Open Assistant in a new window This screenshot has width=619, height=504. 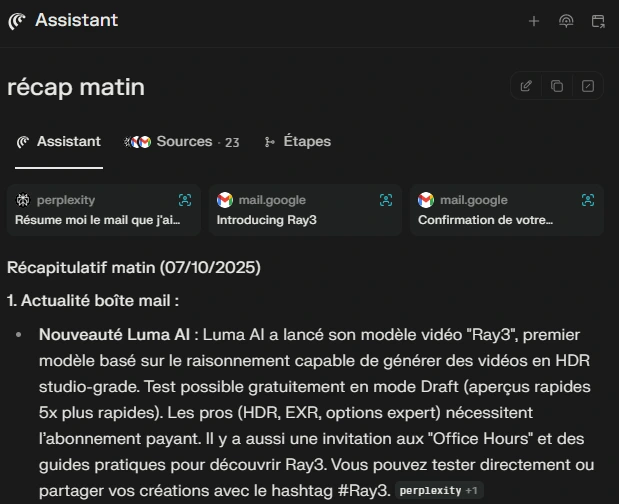598,21
